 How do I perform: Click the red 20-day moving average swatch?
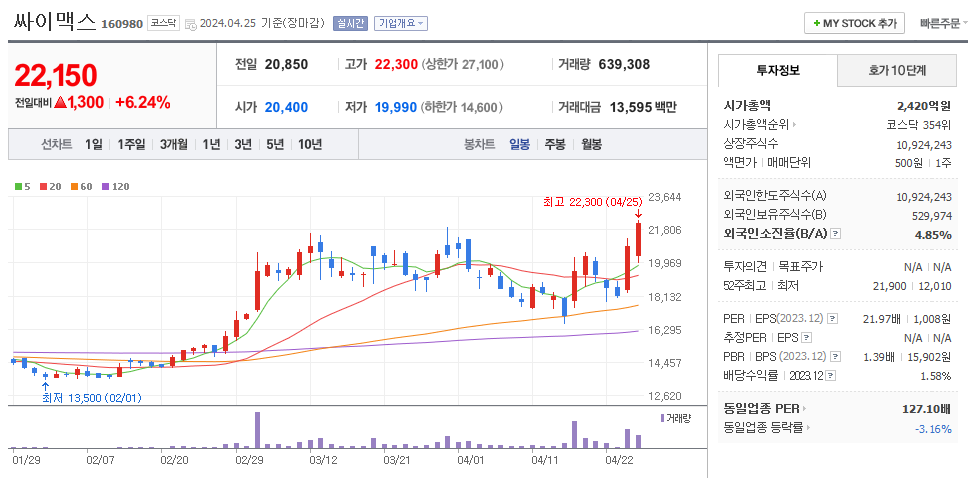click(x=43, y=186)
